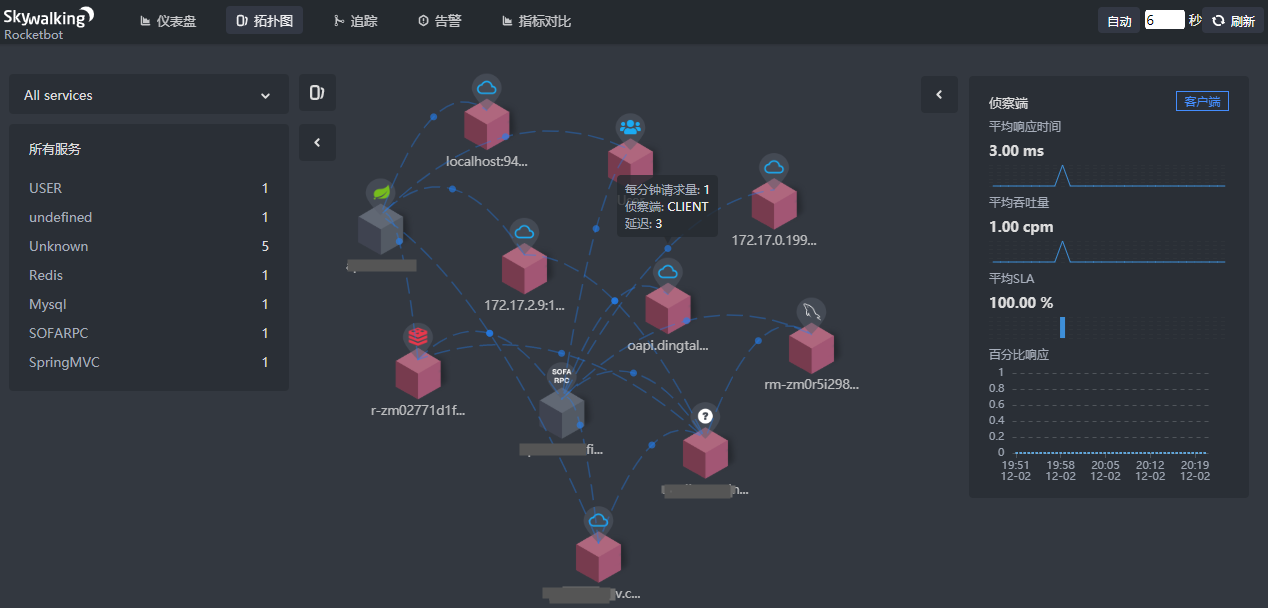
Task: Open the 仪表盘 dashboard tab
Action: point(168,21)
